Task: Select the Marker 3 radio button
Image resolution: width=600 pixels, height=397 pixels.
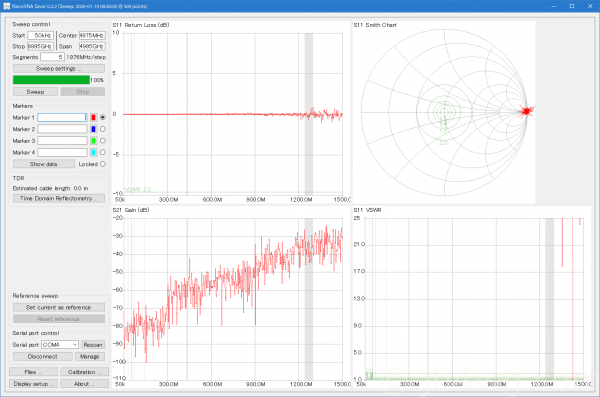Action: tap(103, 141)
